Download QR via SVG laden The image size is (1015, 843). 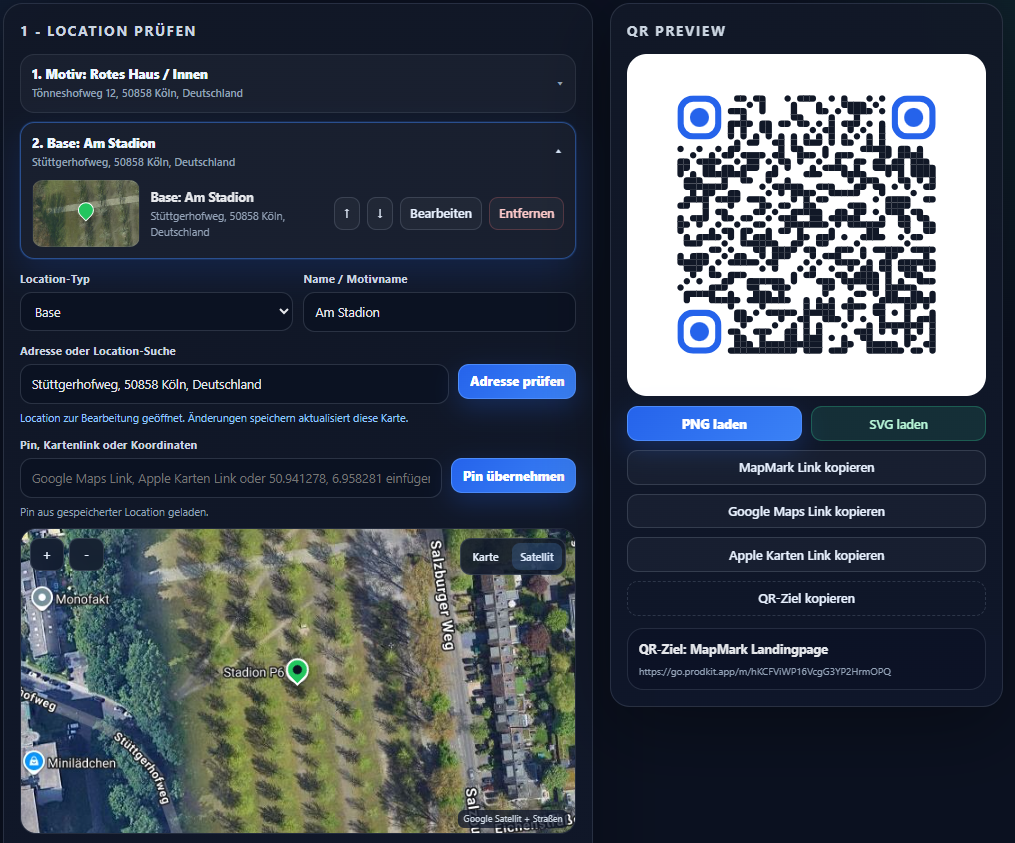[898, 424]
